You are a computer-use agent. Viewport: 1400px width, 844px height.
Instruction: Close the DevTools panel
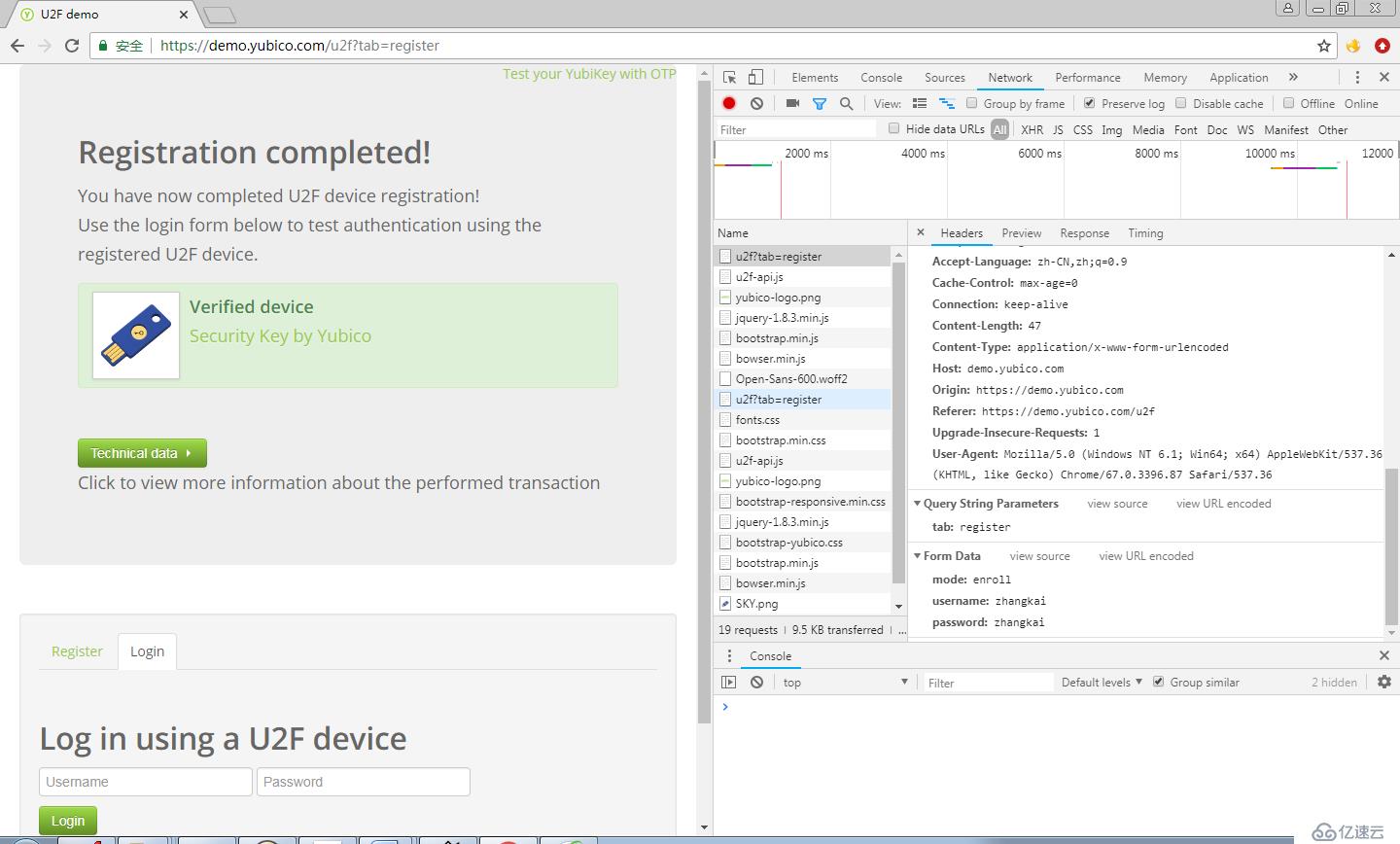click(1384, 77)
